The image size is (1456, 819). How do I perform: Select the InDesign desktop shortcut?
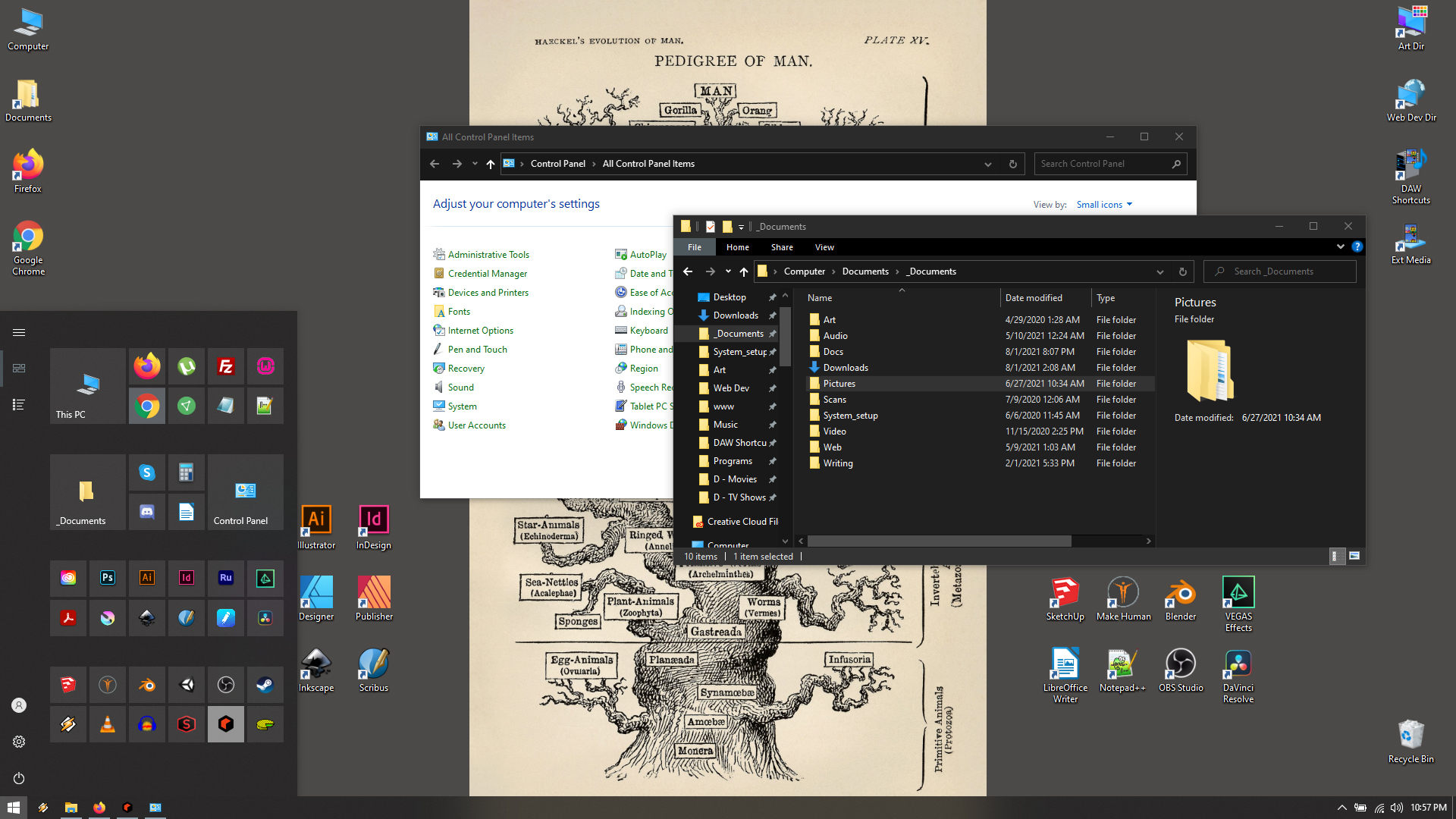click(x=374, y=528)
